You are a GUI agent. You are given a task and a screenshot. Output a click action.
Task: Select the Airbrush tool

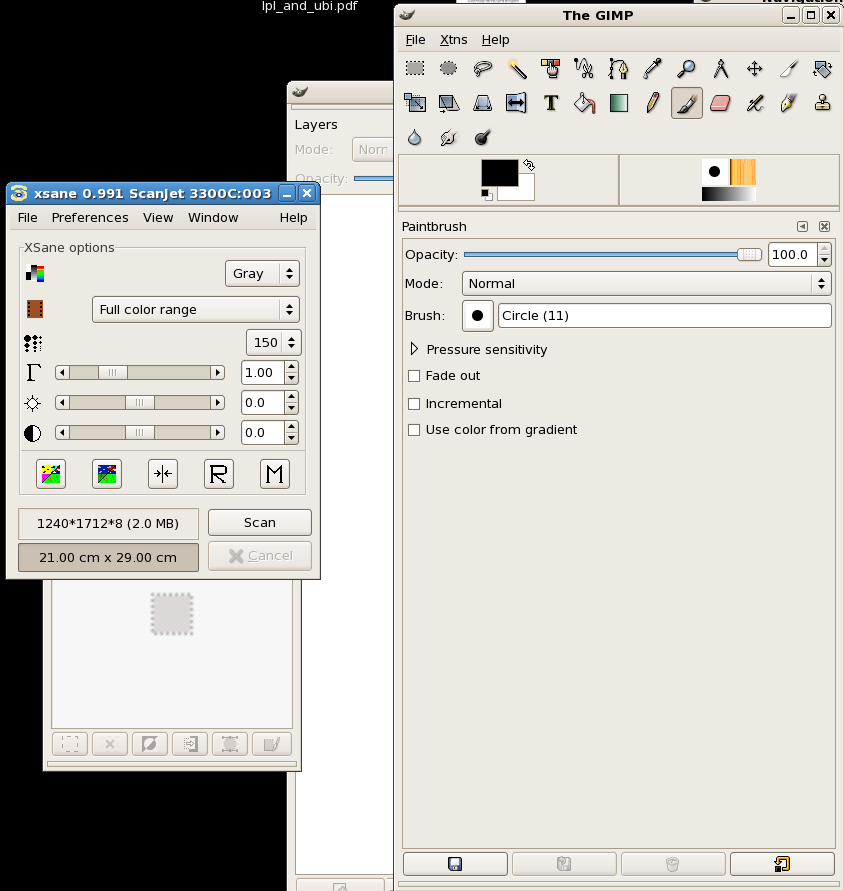pyautogui.click(x=755, y=103)
